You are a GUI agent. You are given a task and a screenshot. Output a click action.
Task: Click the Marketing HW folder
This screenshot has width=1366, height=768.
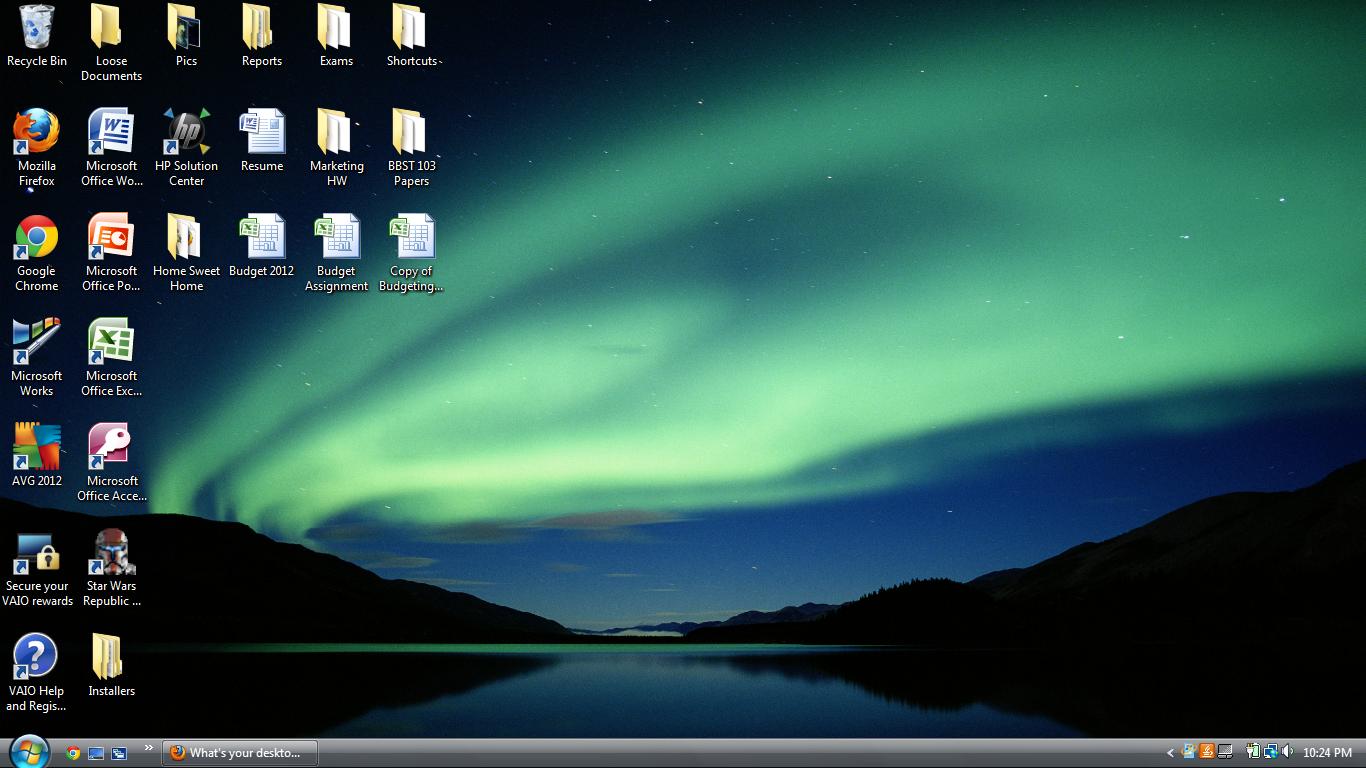point(336,148)
